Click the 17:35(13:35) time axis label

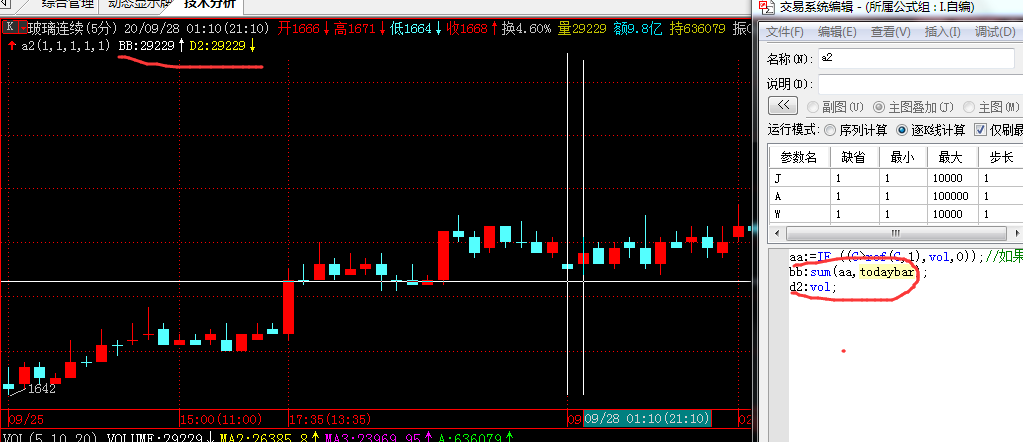pos(331,418)
